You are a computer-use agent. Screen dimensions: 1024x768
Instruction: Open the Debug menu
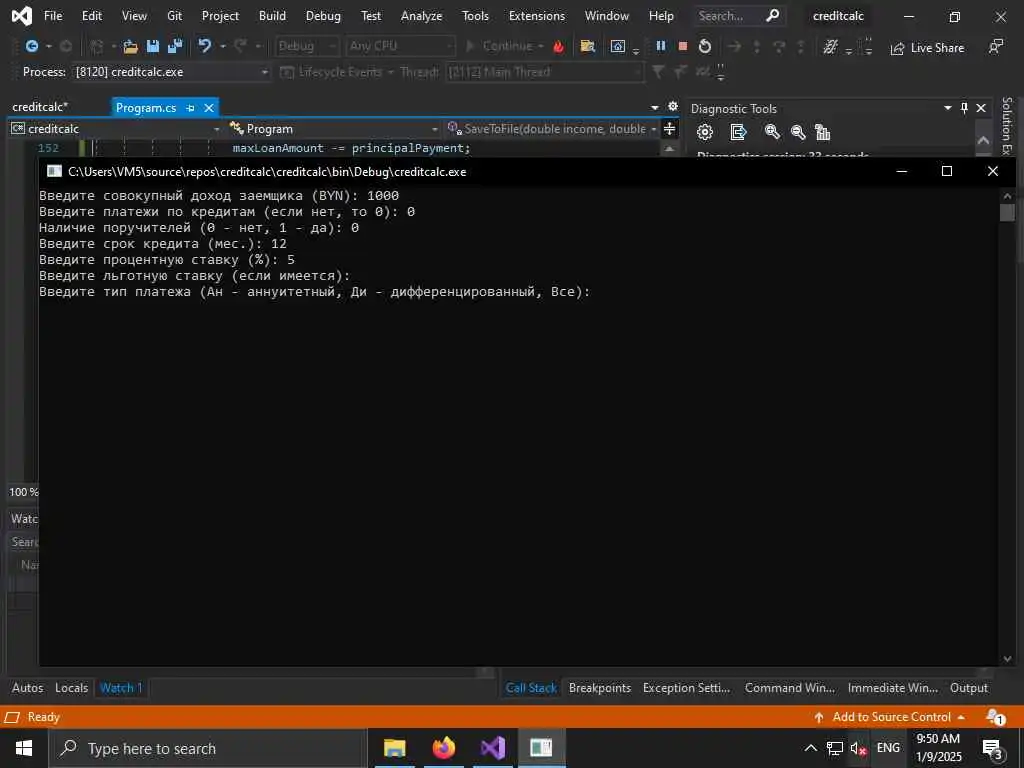point(323,16)
